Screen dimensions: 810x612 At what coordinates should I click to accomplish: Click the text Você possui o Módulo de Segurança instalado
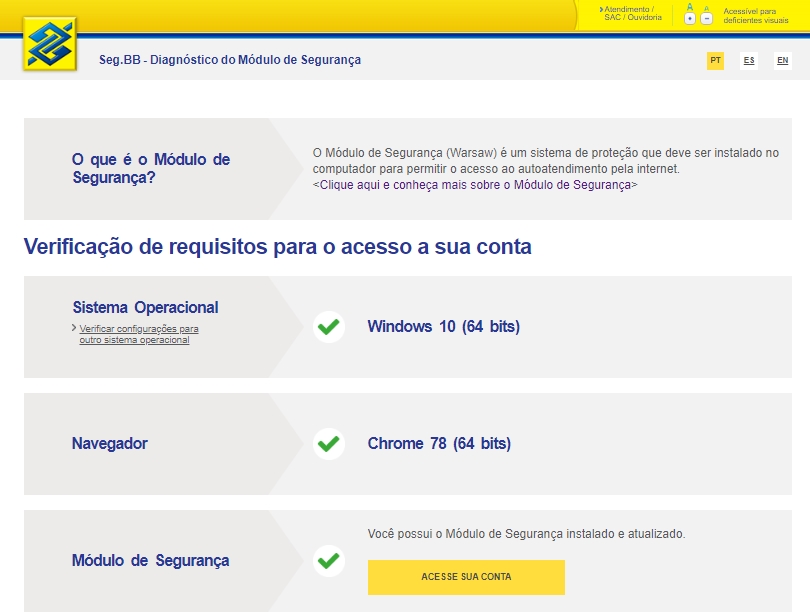pyautogui.click(x=526, y=534)
